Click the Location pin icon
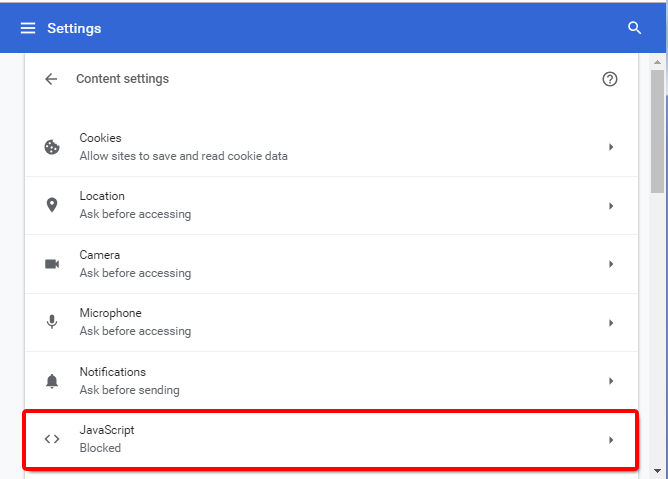 (52, 205)
